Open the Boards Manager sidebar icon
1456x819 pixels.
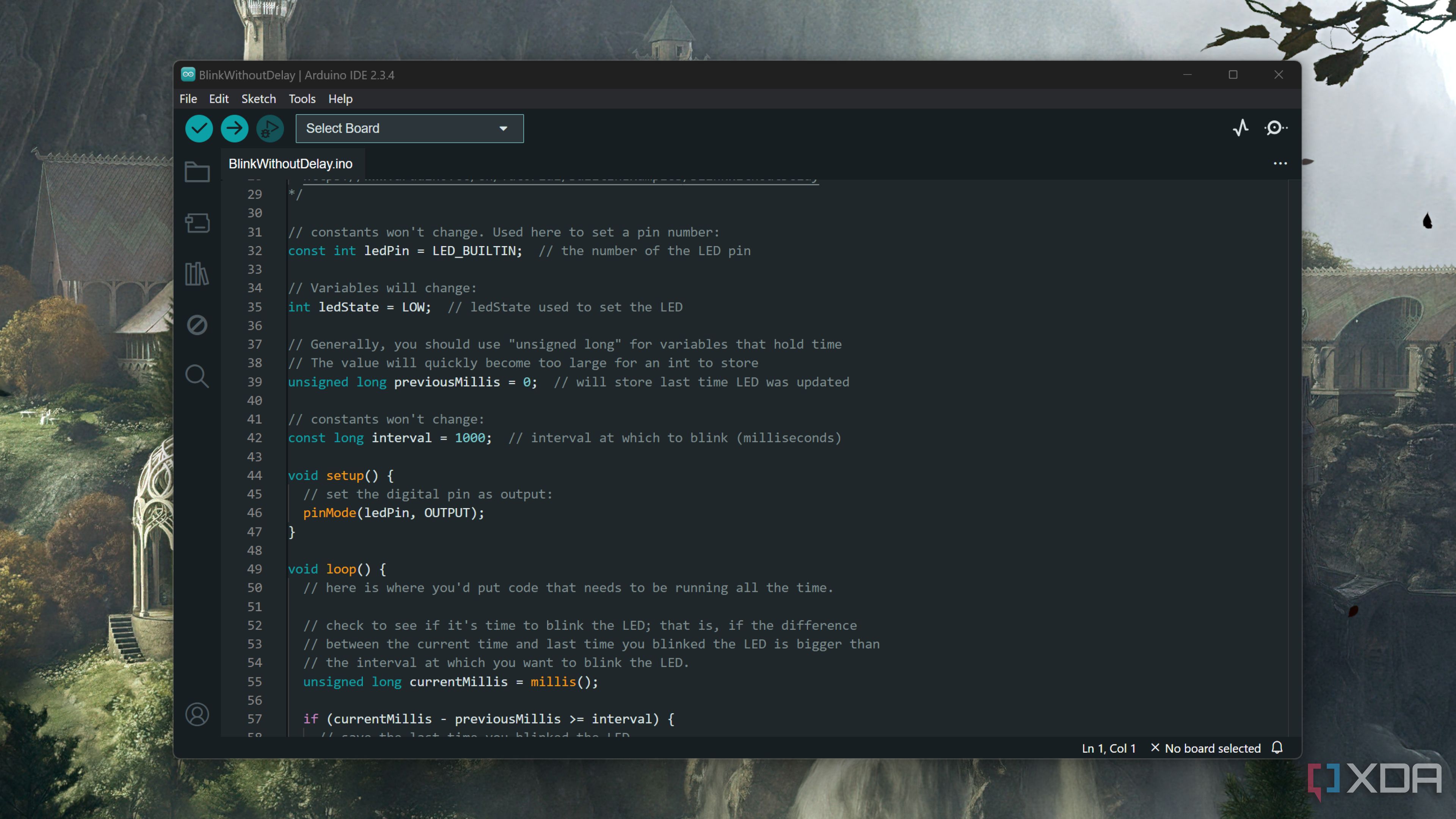tap(197, 223)
